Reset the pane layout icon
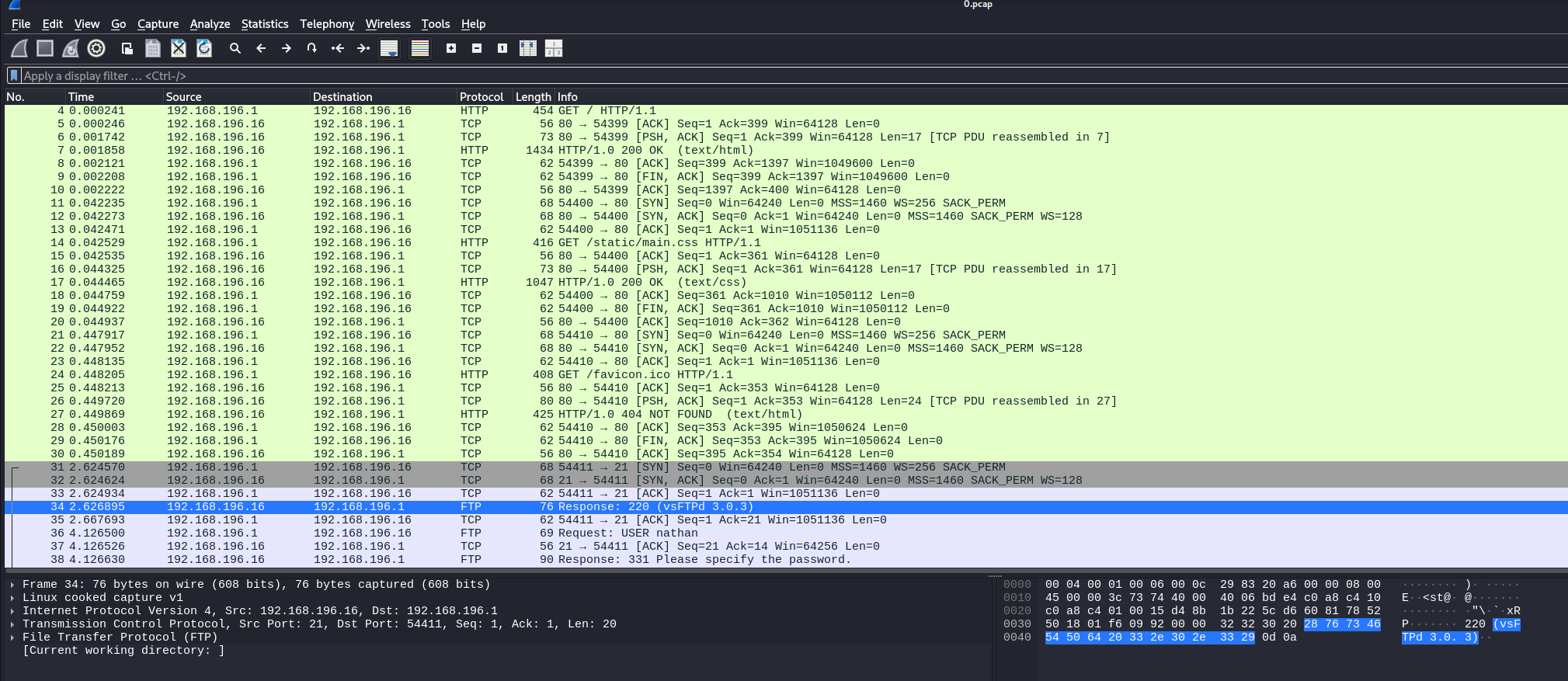The image size is (1568, 681). click(x=554, y=48)
